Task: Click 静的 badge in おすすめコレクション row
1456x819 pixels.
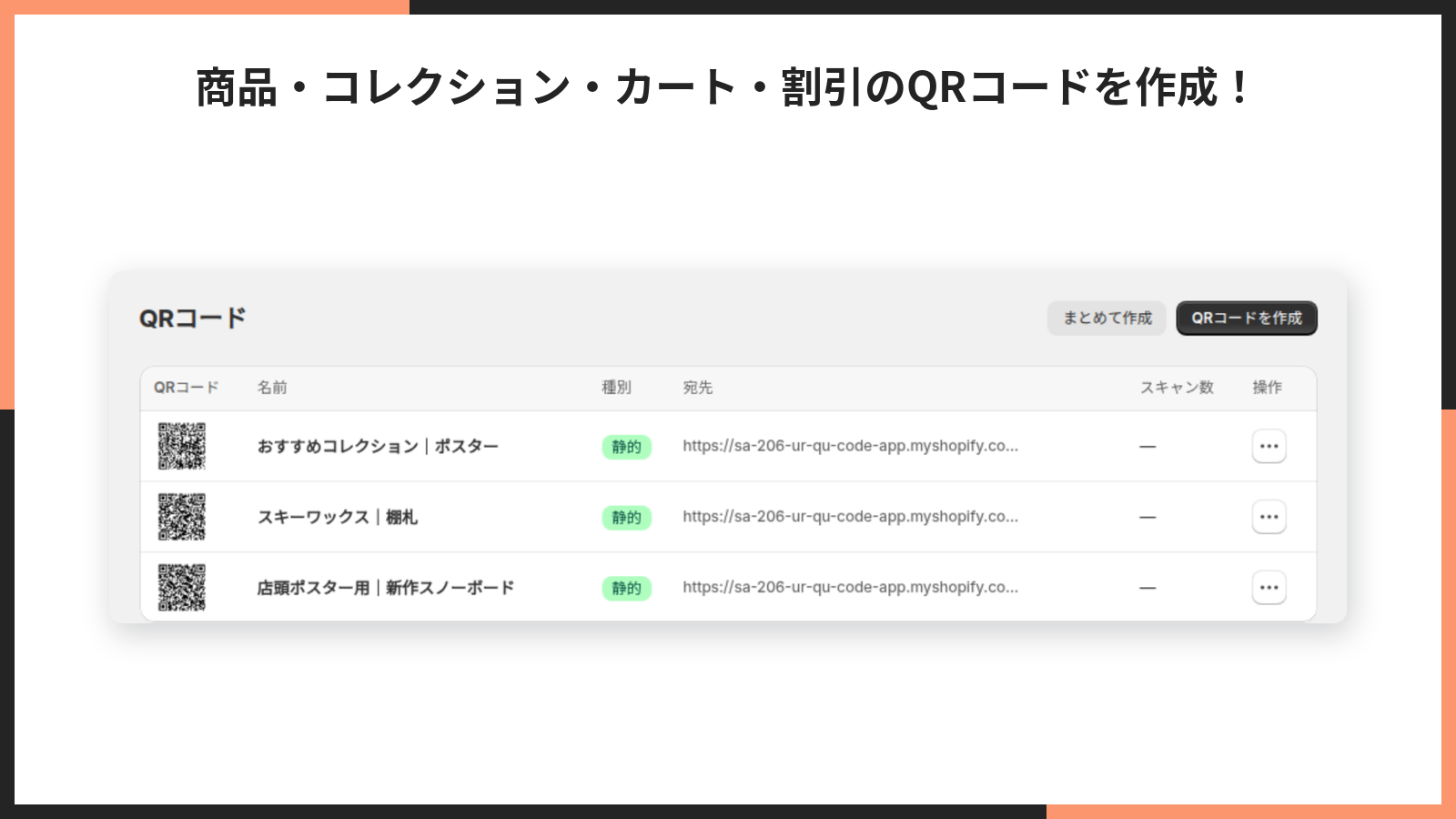Action: [626, 447]
